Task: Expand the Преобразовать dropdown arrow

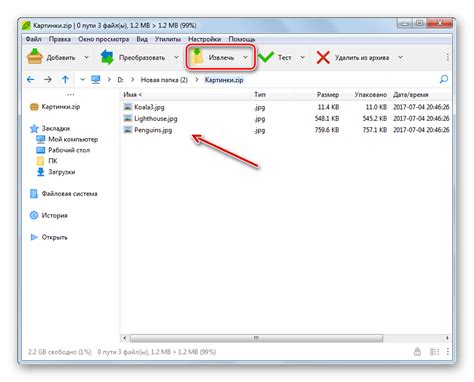Action: [176, 57]
